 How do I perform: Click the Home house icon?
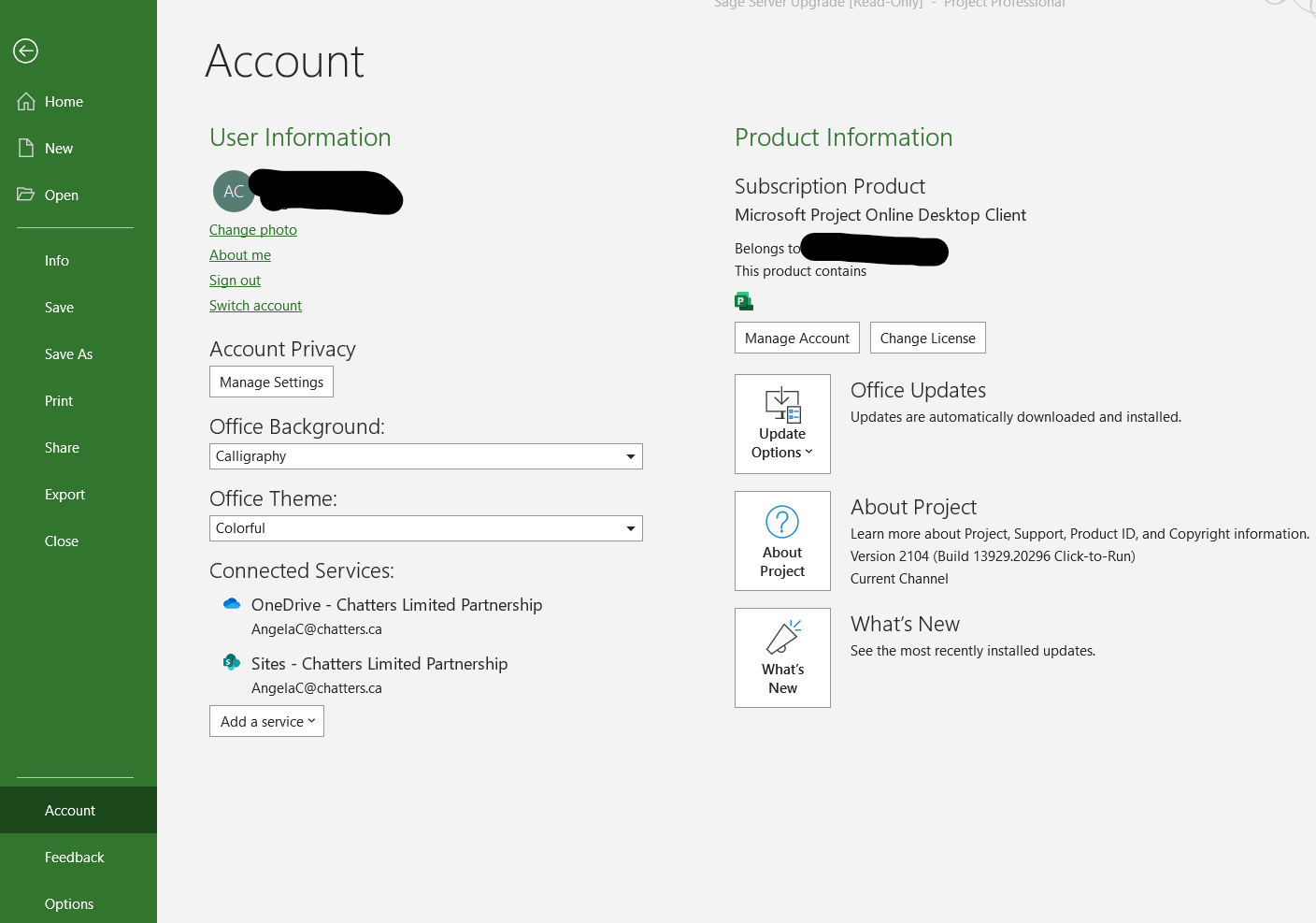pos(26,101)
